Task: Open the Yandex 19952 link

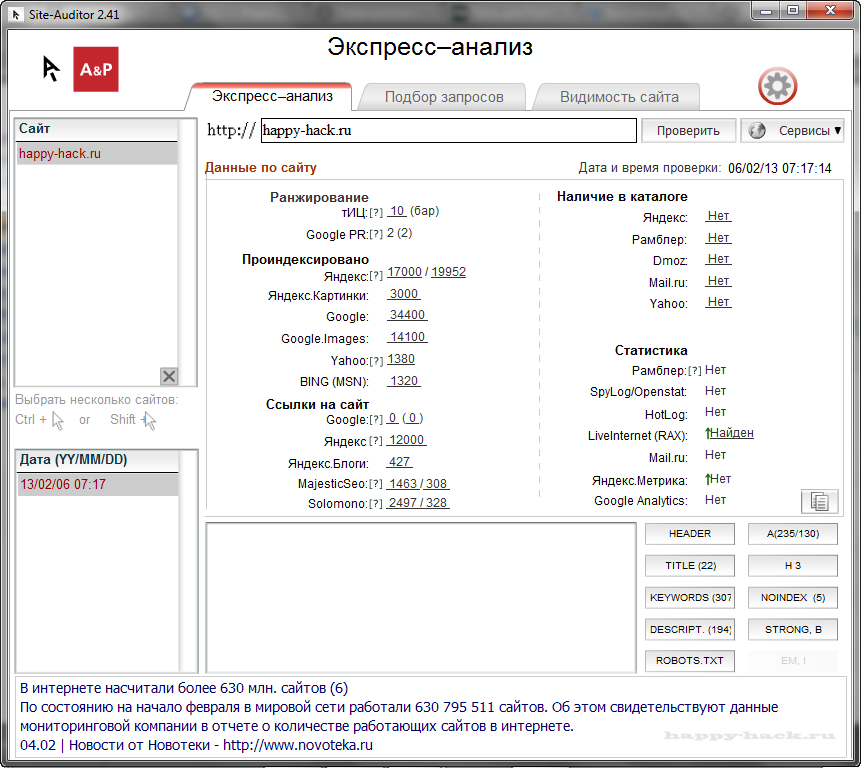Action: click(x=448, y=272)
